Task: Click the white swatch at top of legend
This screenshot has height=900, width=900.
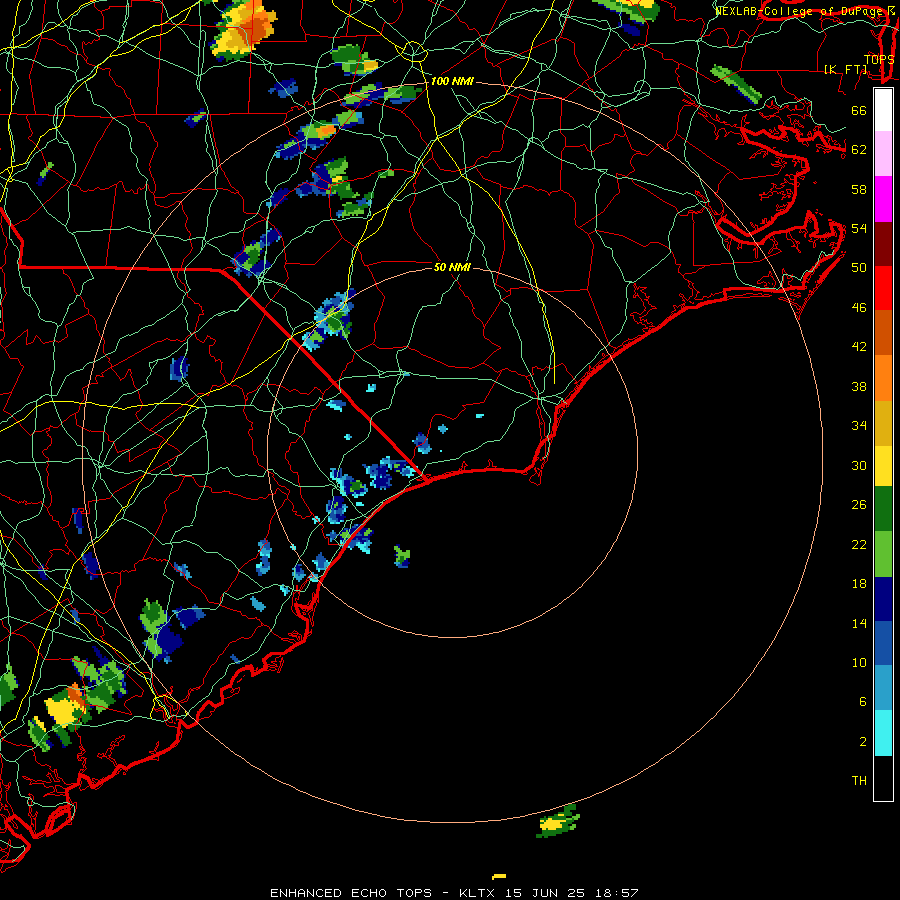Action: click(883, 110)
